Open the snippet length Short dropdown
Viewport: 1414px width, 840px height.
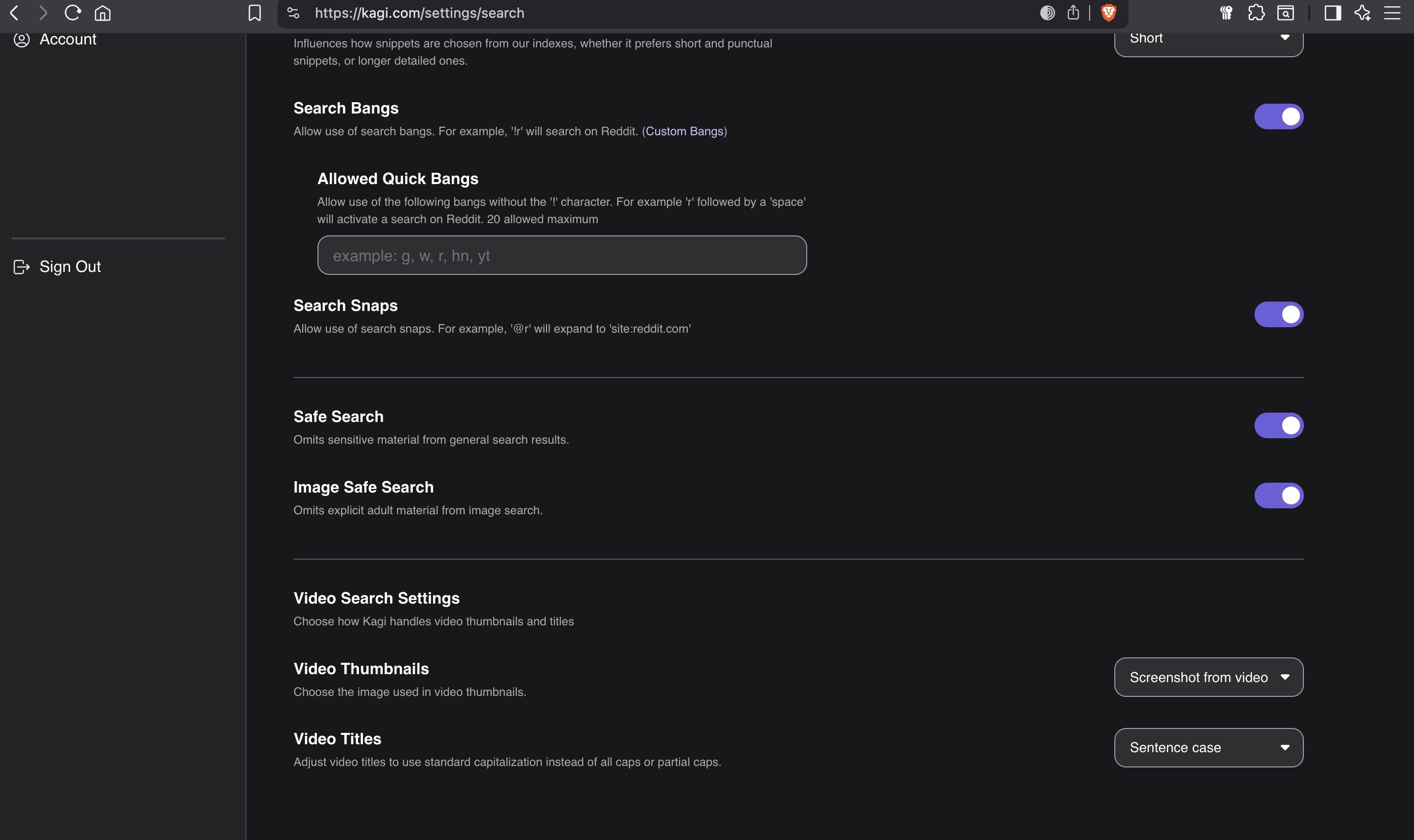click(1209, 39)
